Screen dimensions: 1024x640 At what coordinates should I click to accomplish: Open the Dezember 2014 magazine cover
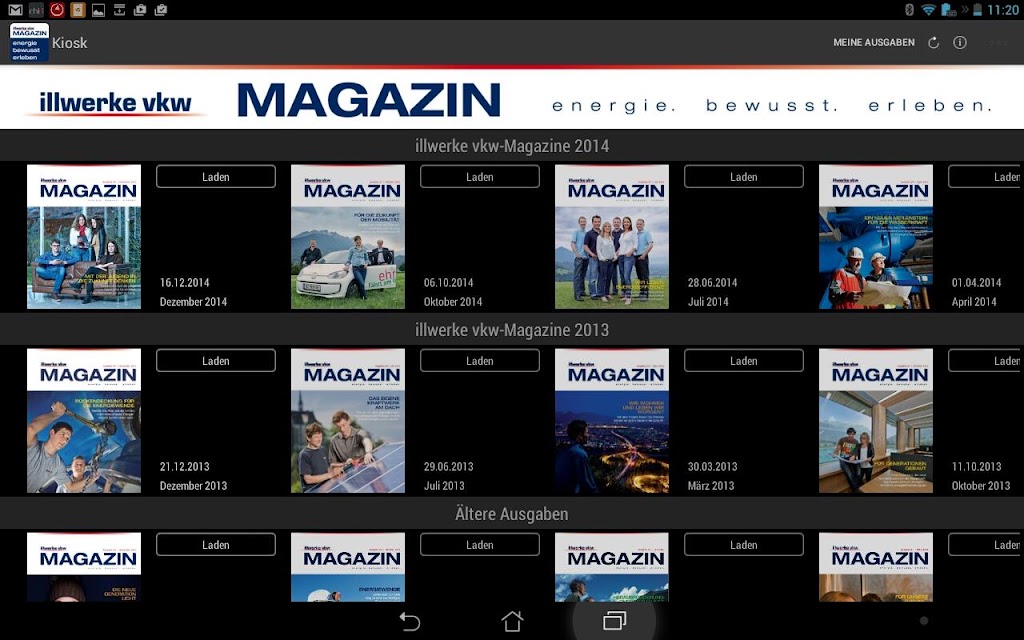(84, 236)
